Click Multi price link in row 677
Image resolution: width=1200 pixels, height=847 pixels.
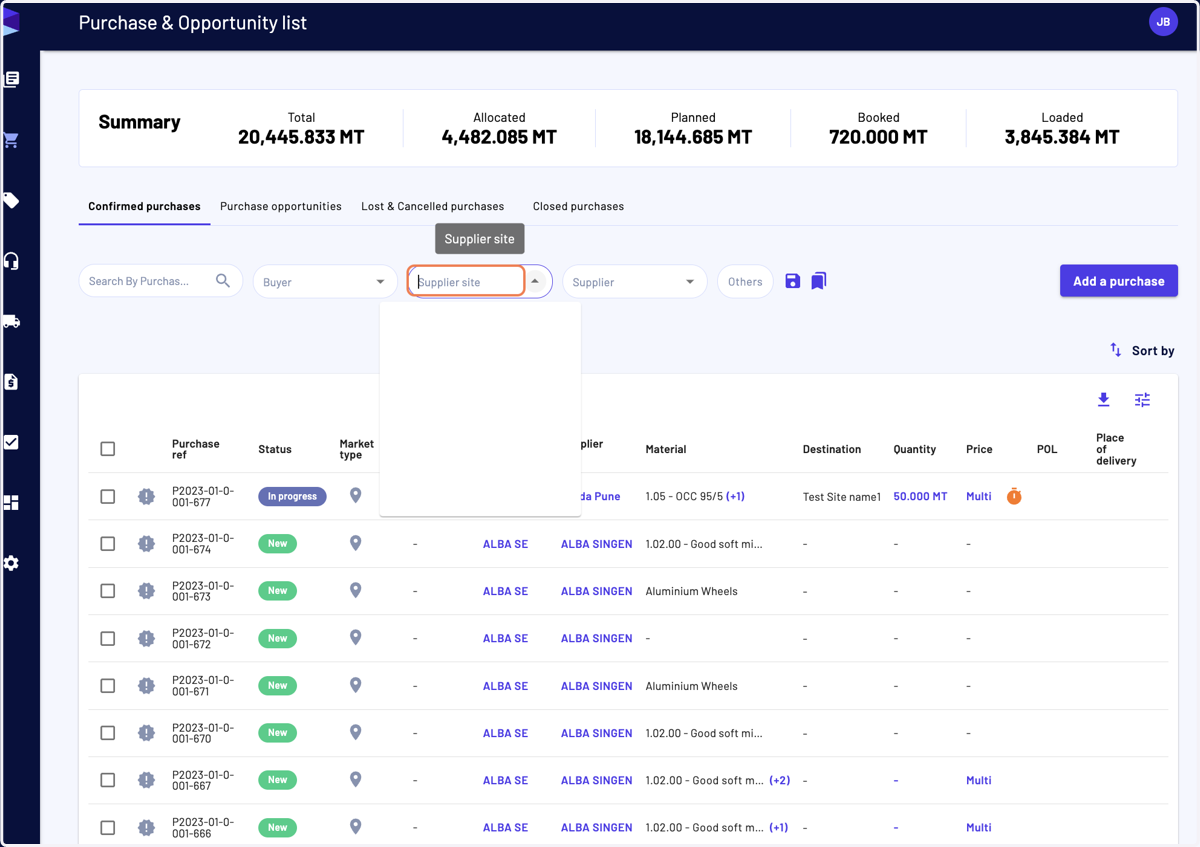[979, 496]
